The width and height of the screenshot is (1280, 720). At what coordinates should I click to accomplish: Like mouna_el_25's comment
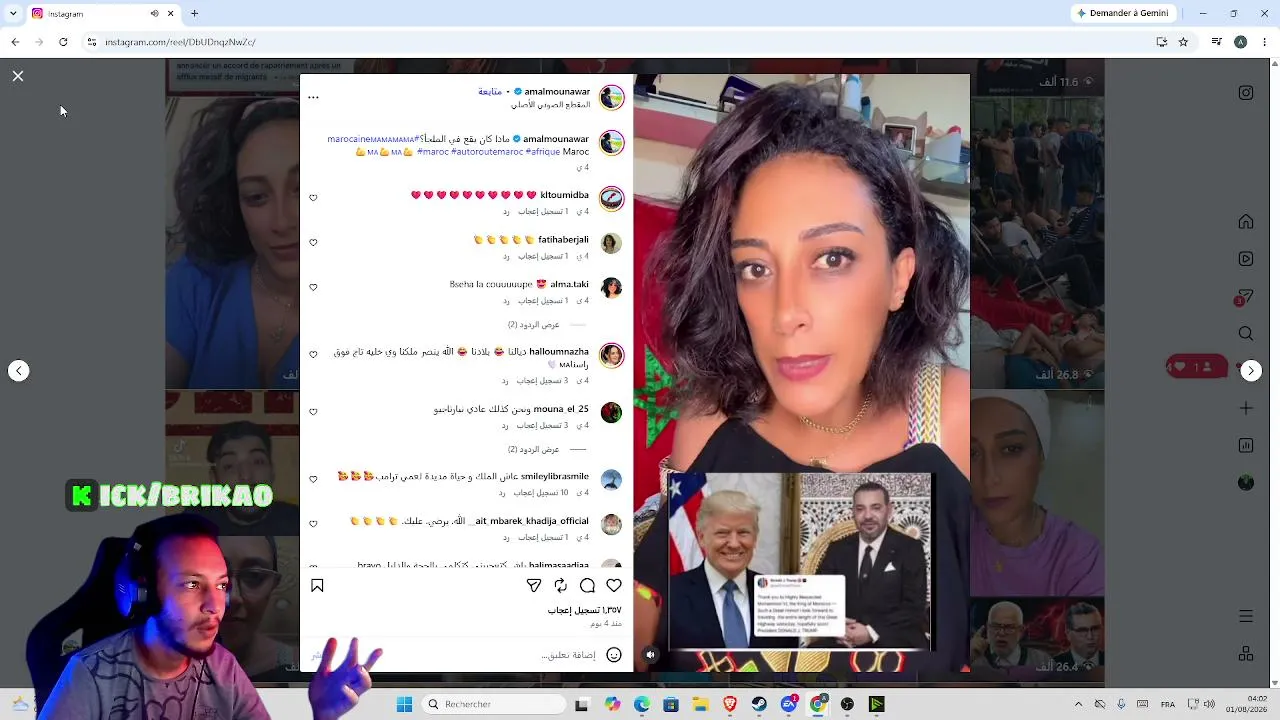click(313, 411)
